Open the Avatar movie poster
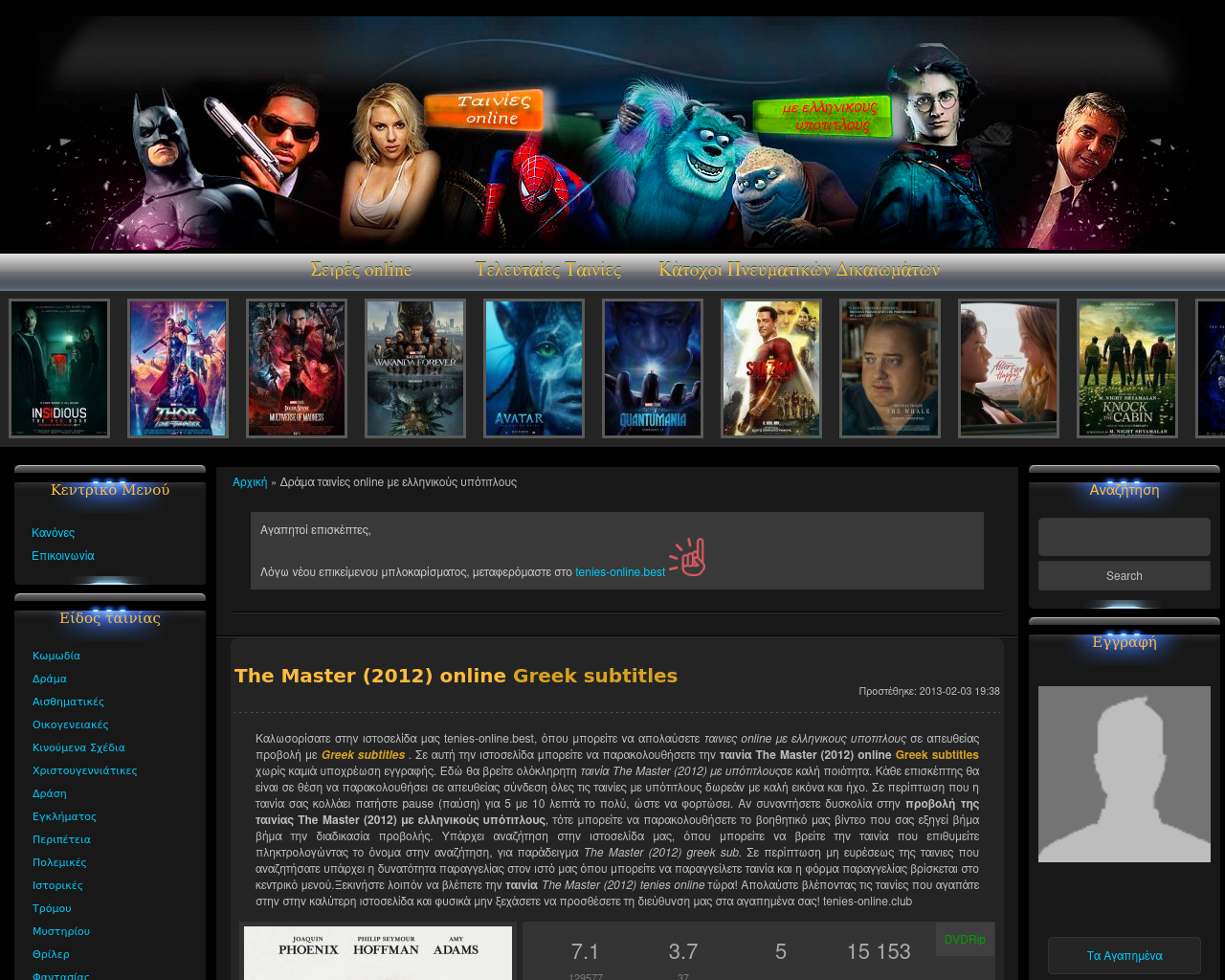The width and height of the screenshot is (1225, 980). click(x=534, y=368)
